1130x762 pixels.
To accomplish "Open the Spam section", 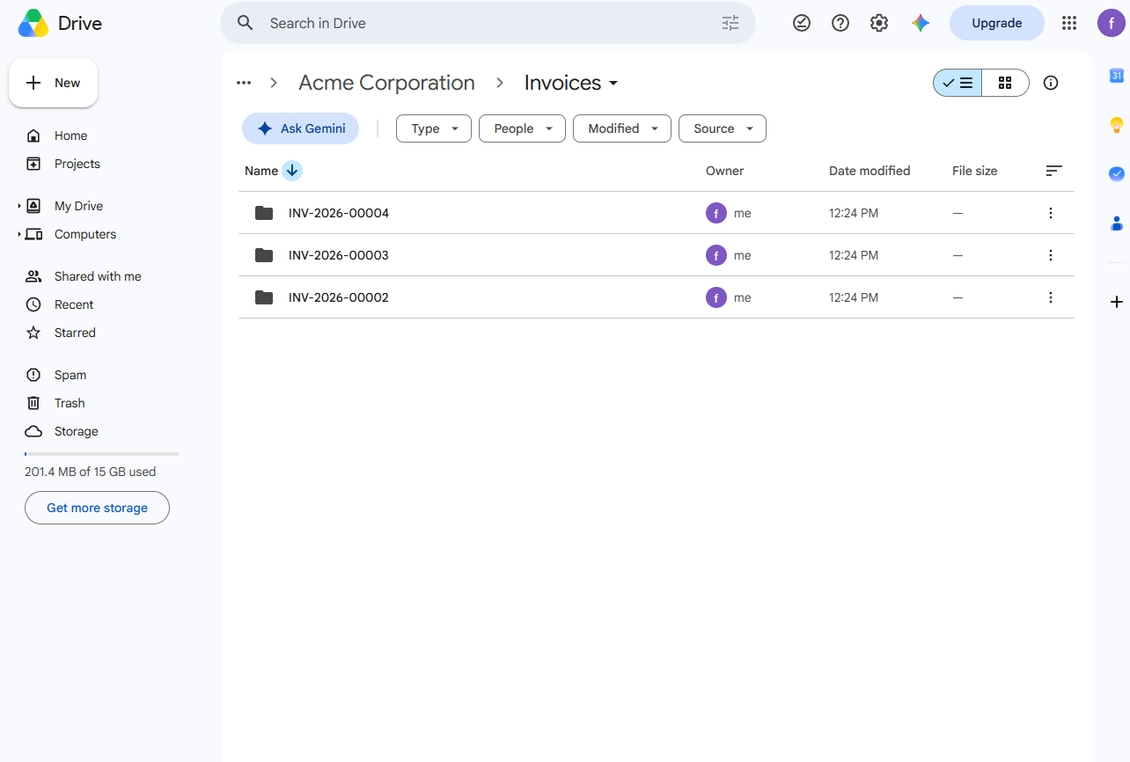I will coord(70,375).
